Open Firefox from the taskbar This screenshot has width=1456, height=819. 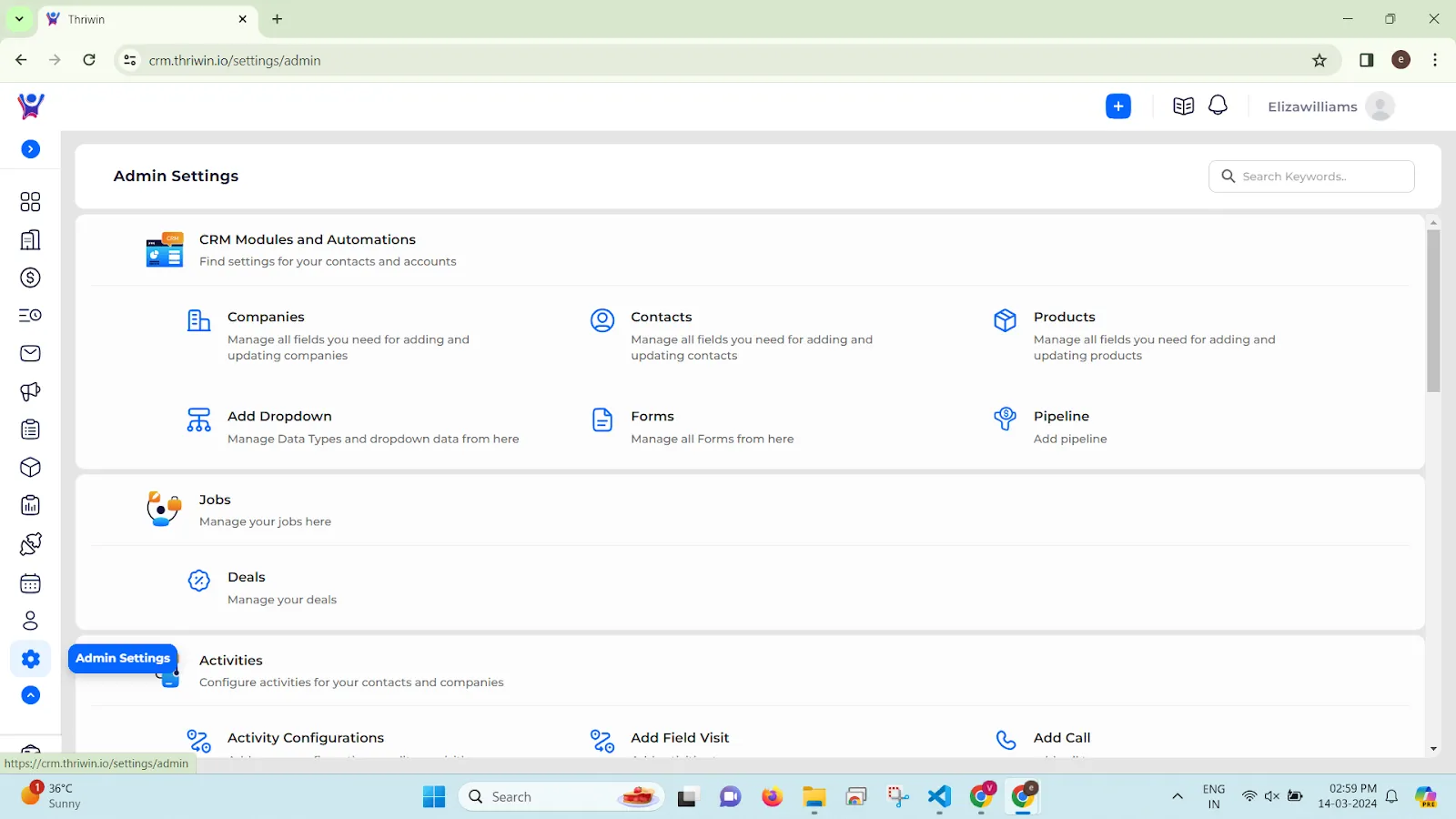coord(772,797)
